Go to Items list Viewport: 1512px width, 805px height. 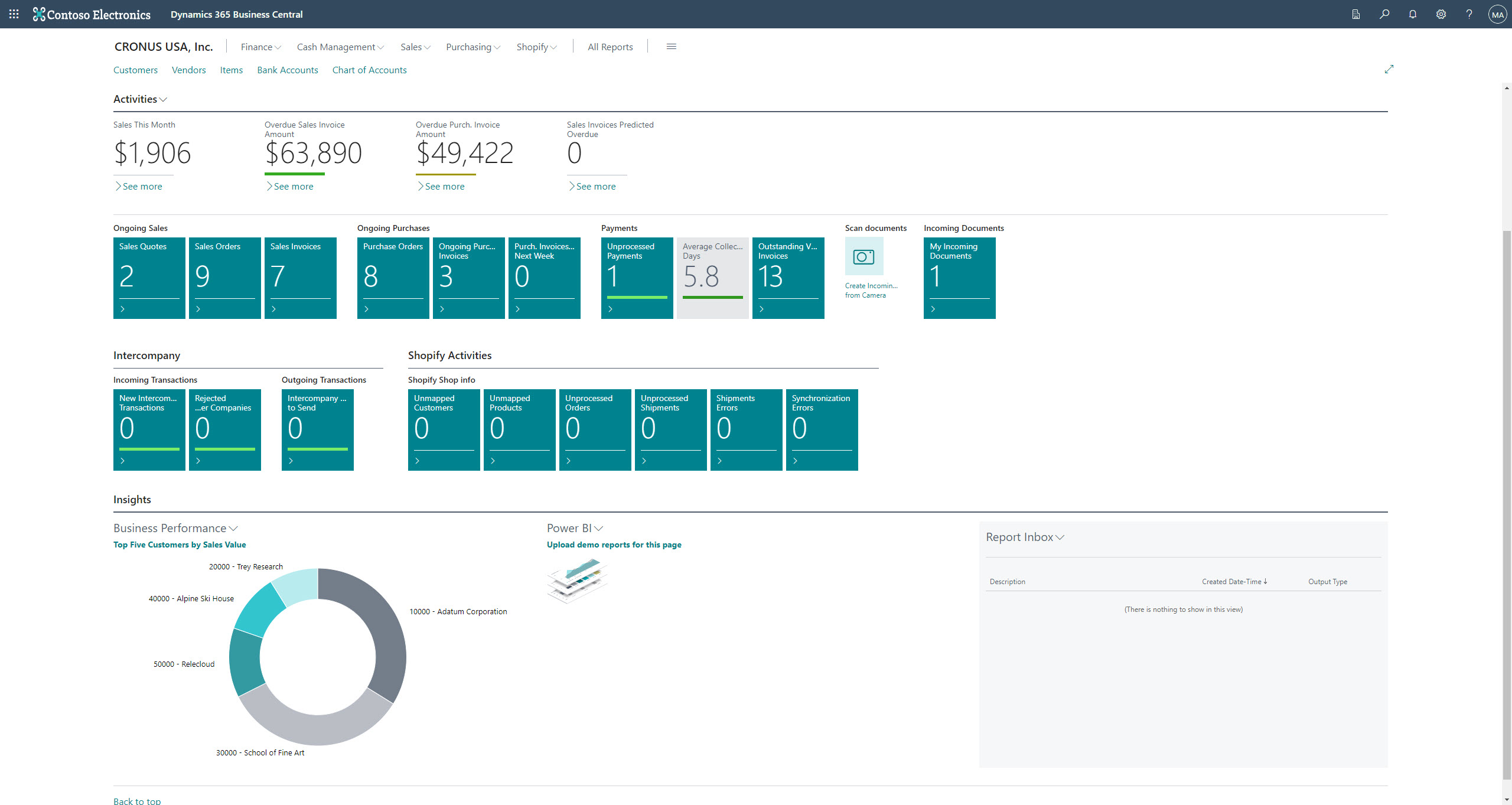point(232,70)
